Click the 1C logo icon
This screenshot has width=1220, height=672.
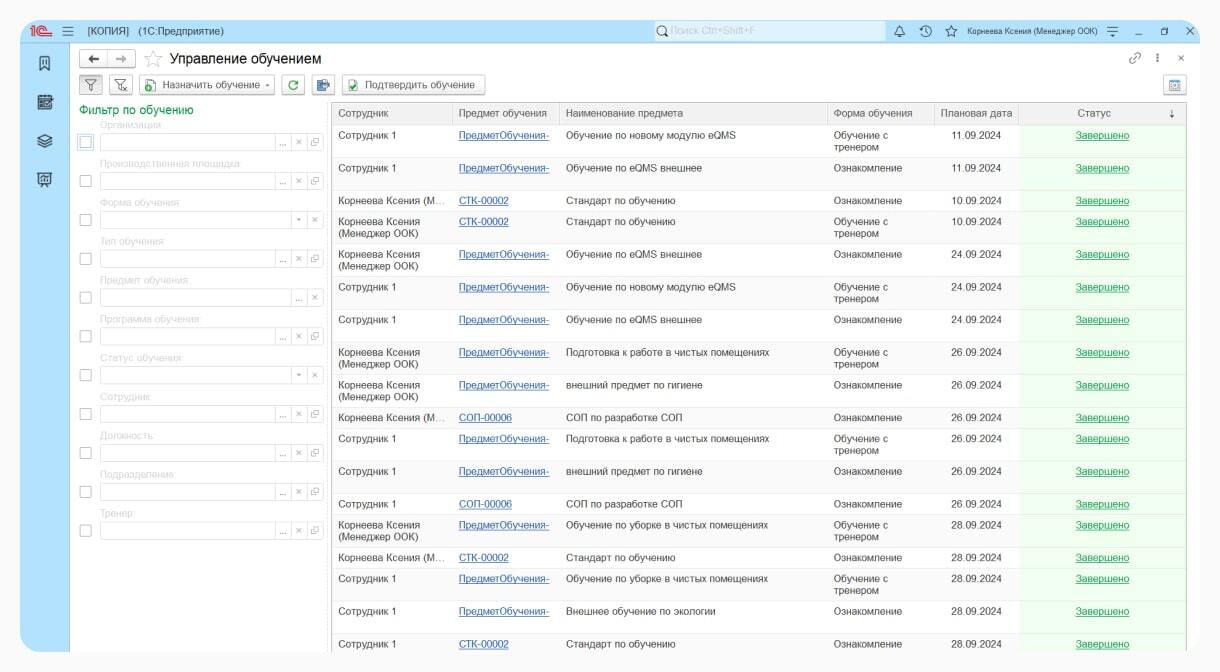tap(41, 31)
